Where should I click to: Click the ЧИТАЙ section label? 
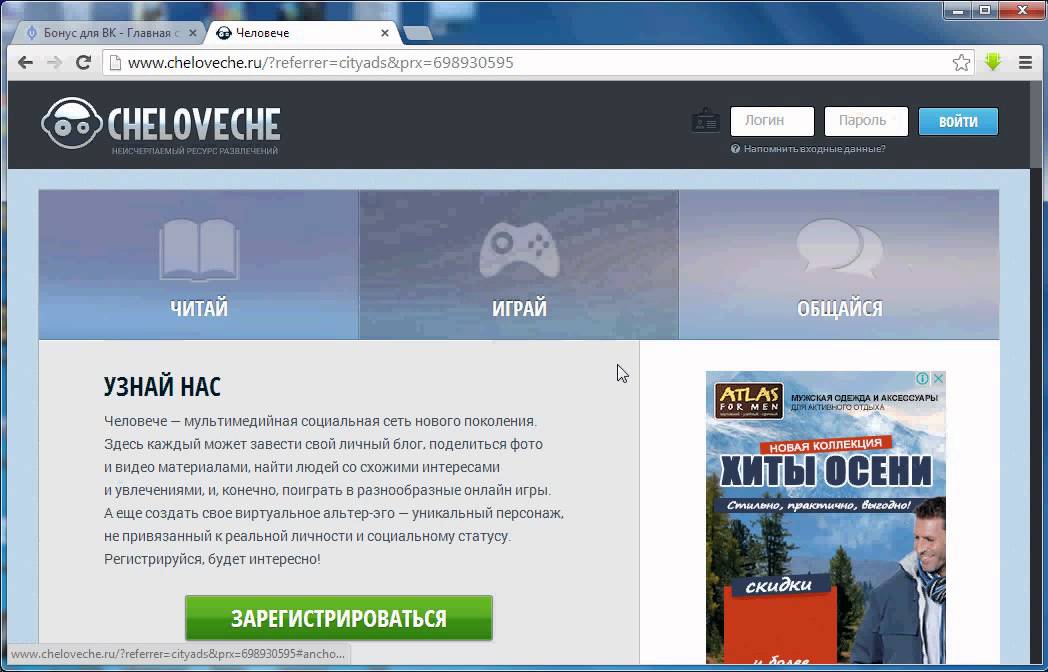click(x=199, y=308)
